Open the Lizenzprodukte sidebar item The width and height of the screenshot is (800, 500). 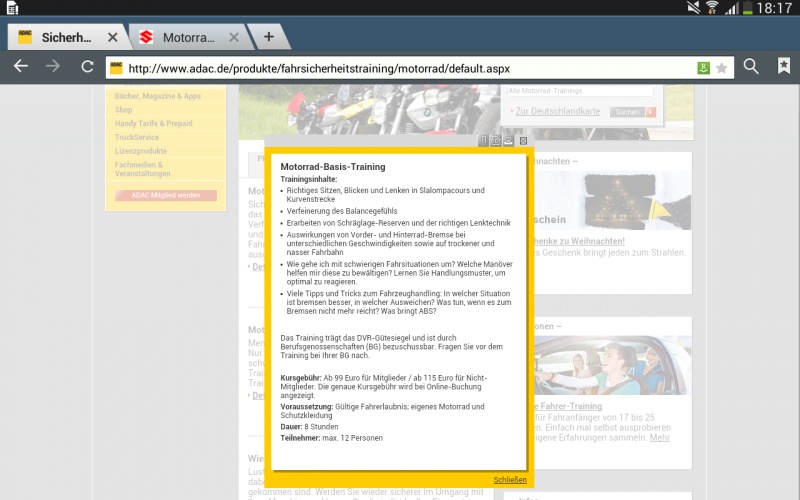click(141, 151)
